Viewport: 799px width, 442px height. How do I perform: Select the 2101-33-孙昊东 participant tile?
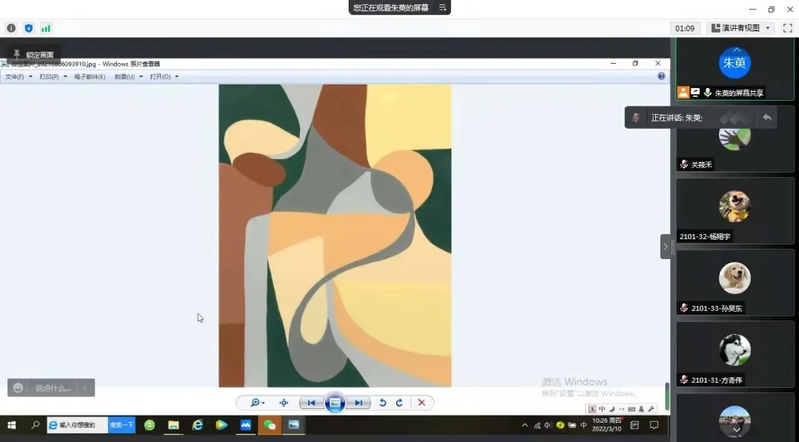pos(734,282)
